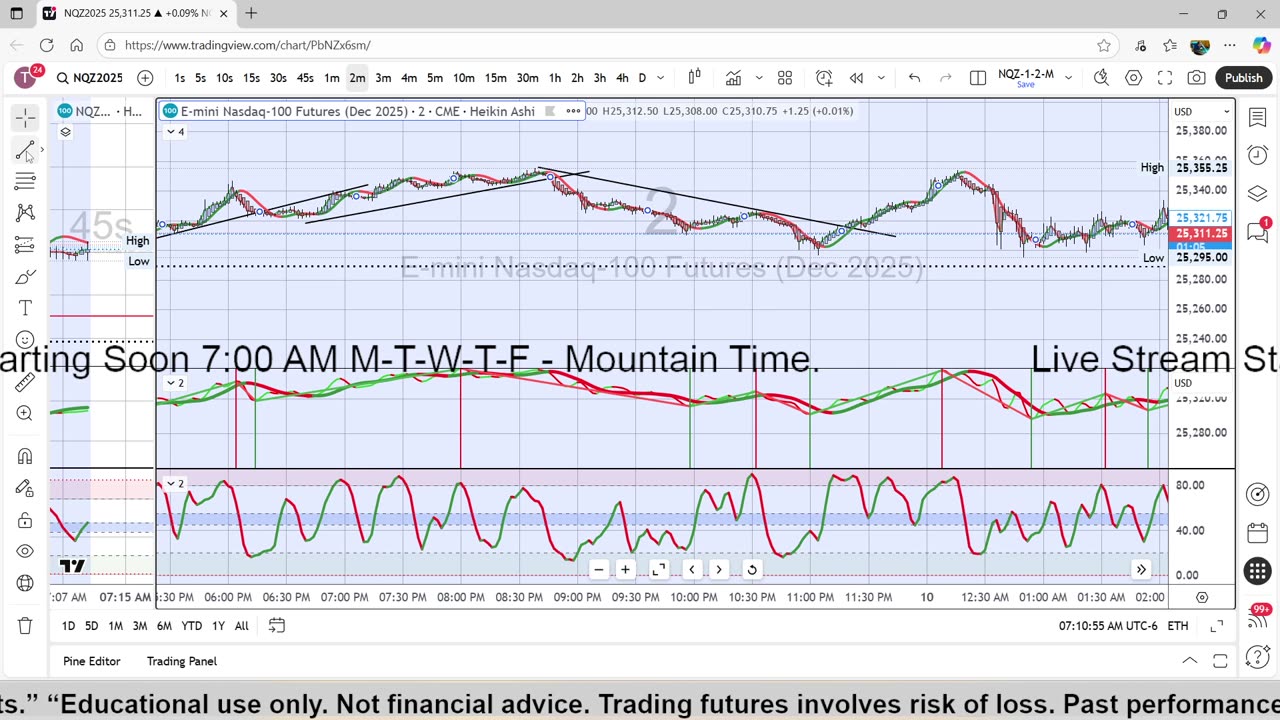Image resolution: width=1280 pixels, height=720 pixels.
Task: Take a chart snapshot with camera icon
Action: tap(1196, 78)
